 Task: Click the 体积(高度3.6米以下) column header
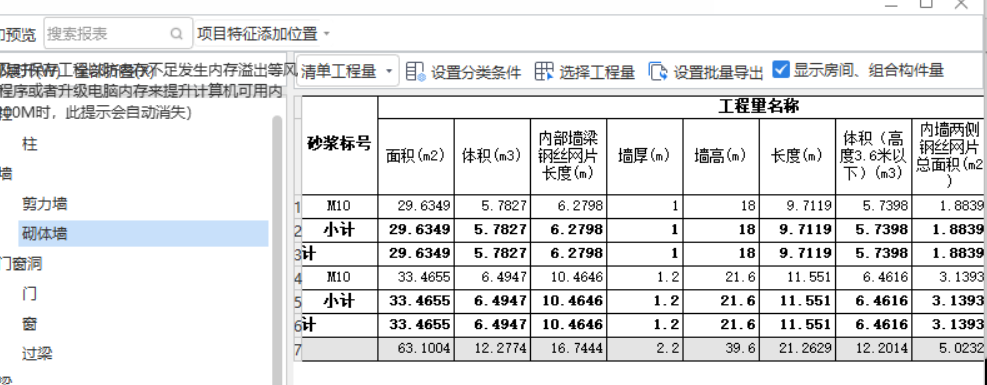[874, 157]
